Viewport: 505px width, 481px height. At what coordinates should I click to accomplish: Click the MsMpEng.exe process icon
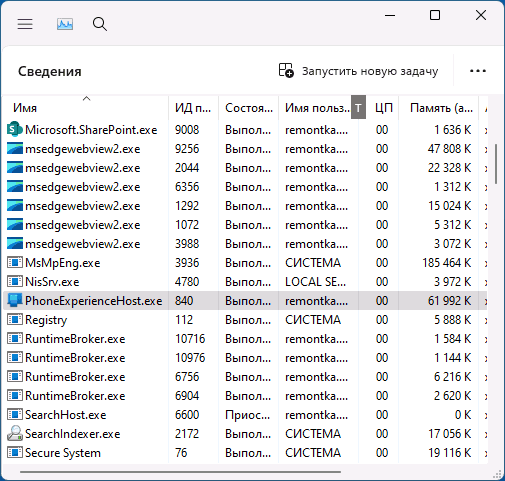[x=15, y=263]
